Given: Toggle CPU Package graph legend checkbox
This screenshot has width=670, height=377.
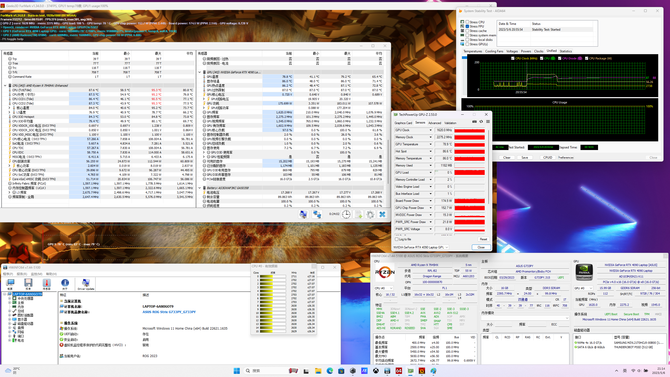Looking at the screenshot, I should [x=586, y=58].
